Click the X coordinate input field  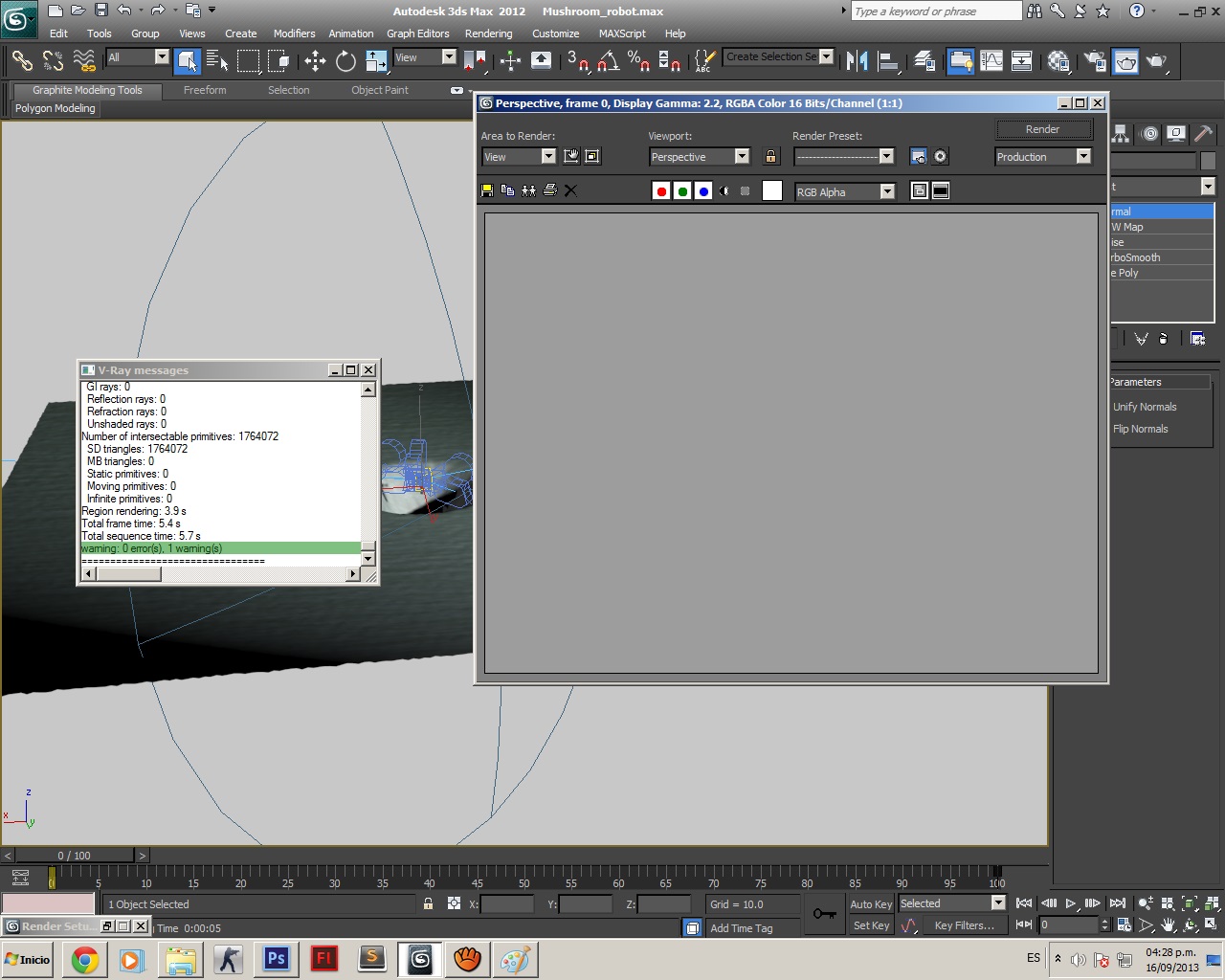coord(507,904)
